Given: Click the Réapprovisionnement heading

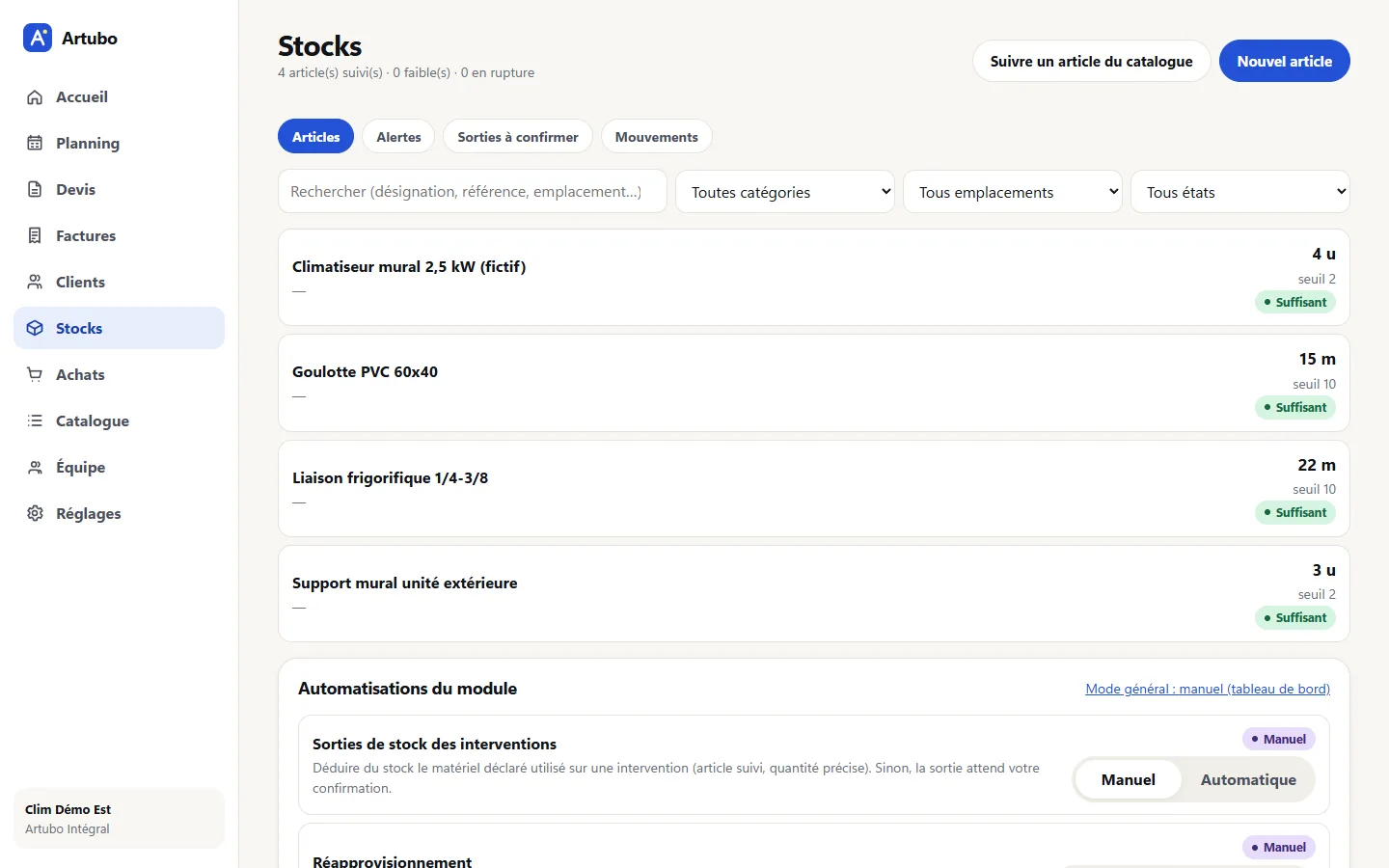Looking at the screenshot, I should point(392,860).
